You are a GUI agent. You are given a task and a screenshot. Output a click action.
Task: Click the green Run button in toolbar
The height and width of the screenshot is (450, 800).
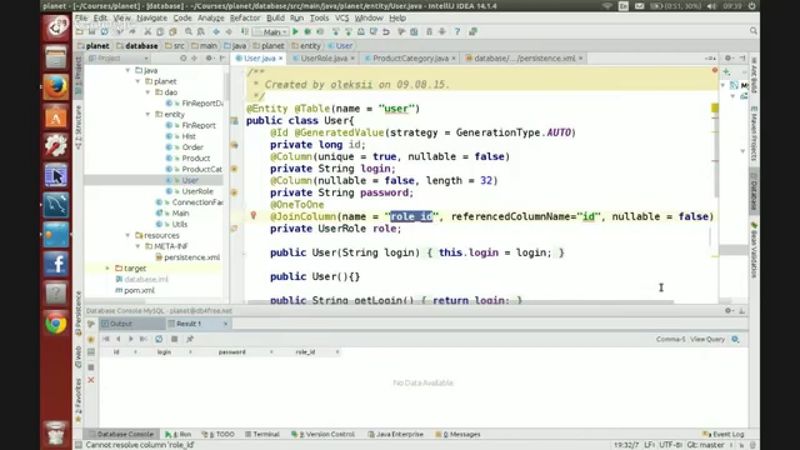(x=295, y=31)
